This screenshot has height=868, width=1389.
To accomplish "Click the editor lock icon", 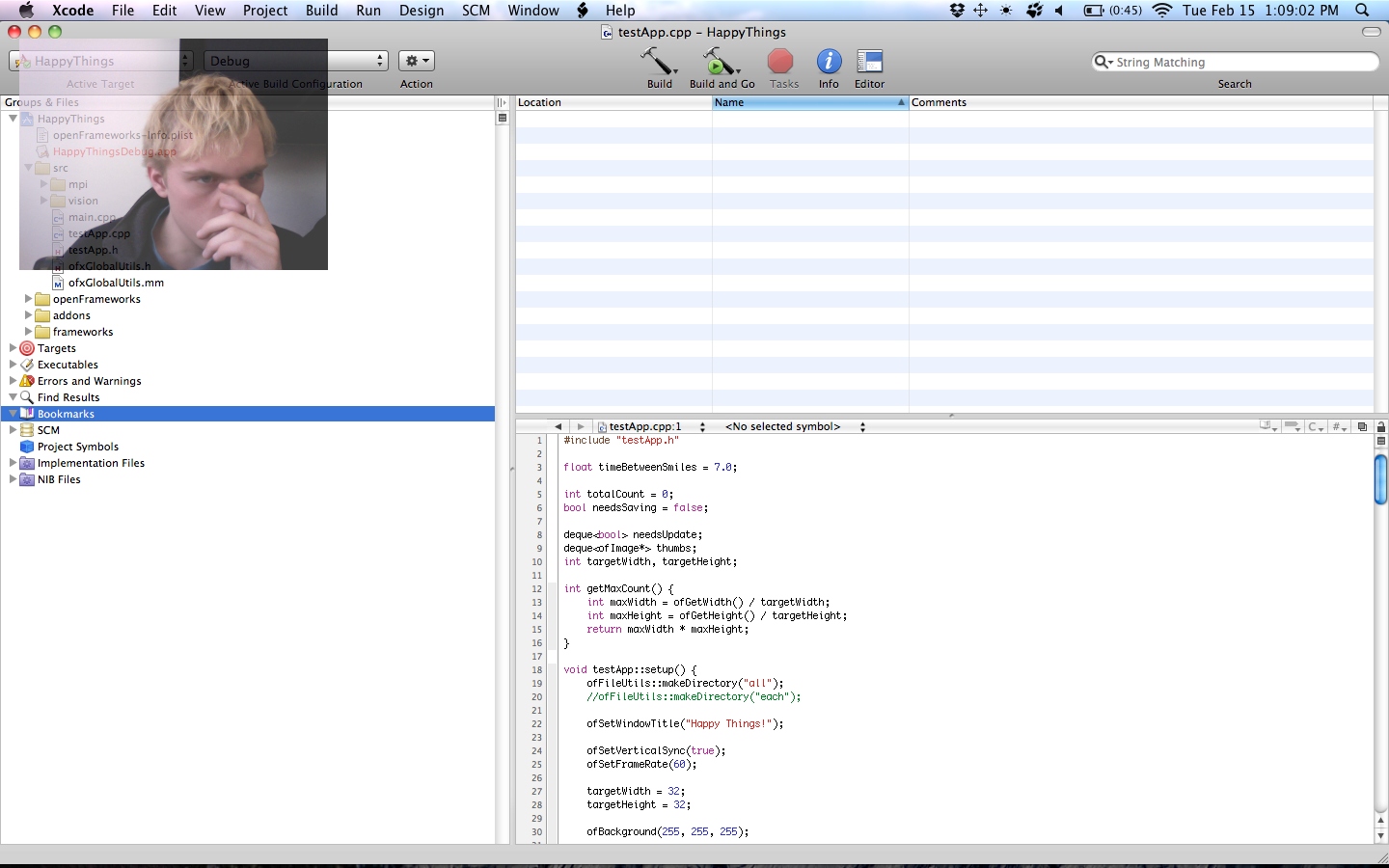I will tap(1380, 426).
